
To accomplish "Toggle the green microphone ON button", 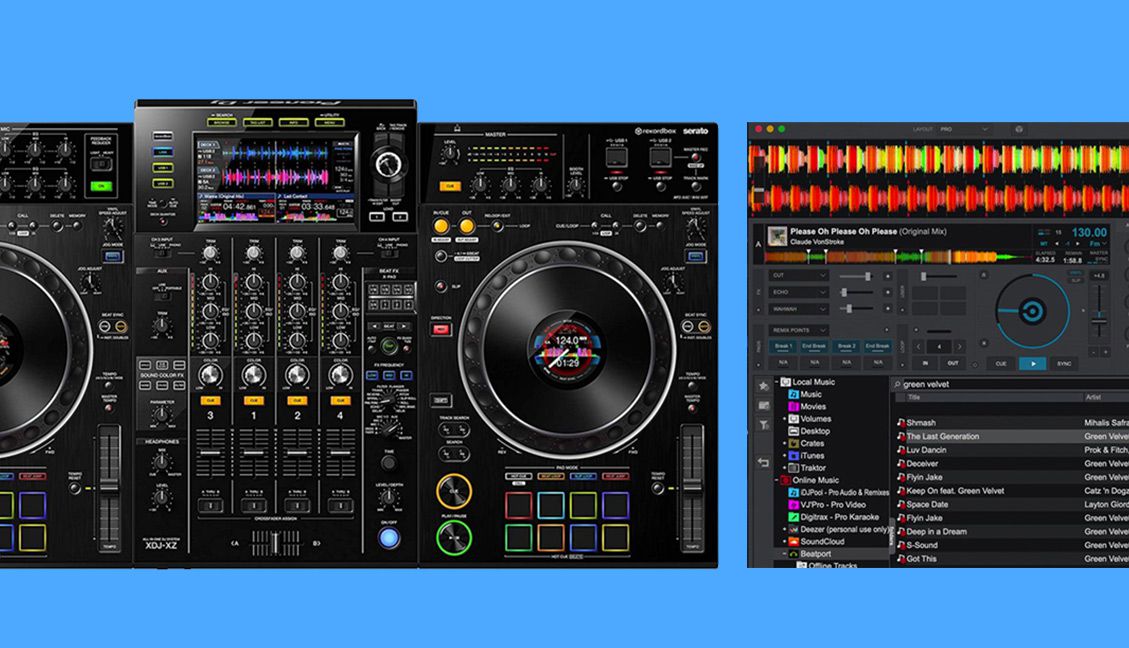I will click(x=101, y=186).
